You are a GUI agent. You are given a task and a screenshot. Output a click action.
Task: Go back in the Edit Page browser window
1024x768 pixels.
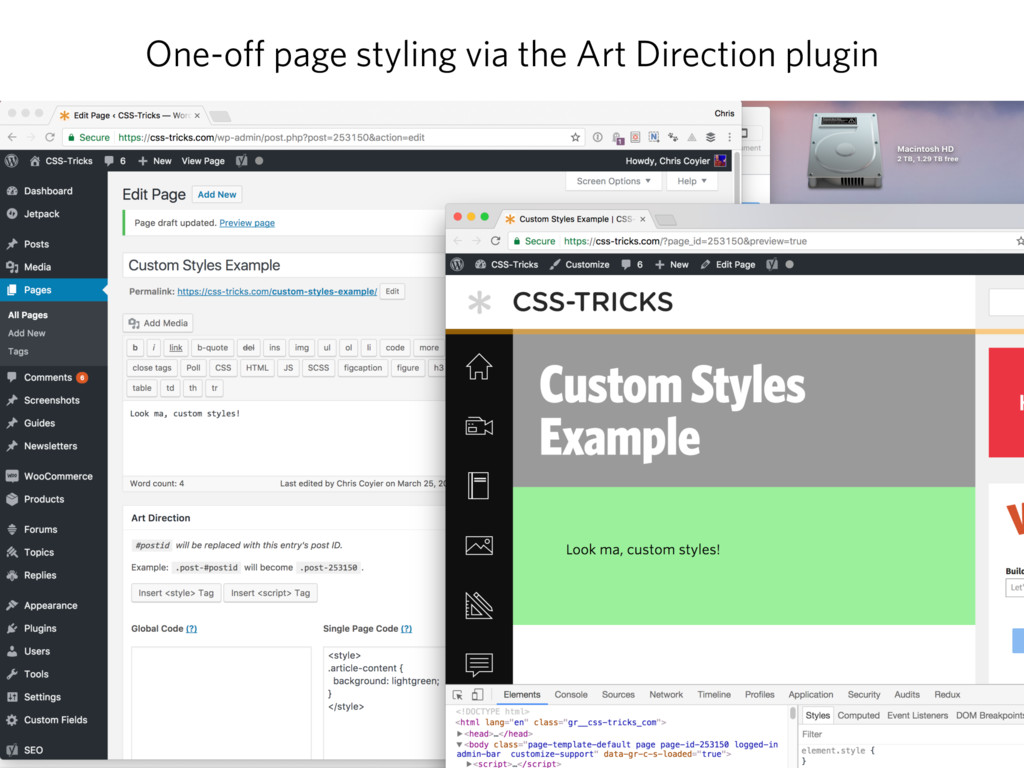12,137
